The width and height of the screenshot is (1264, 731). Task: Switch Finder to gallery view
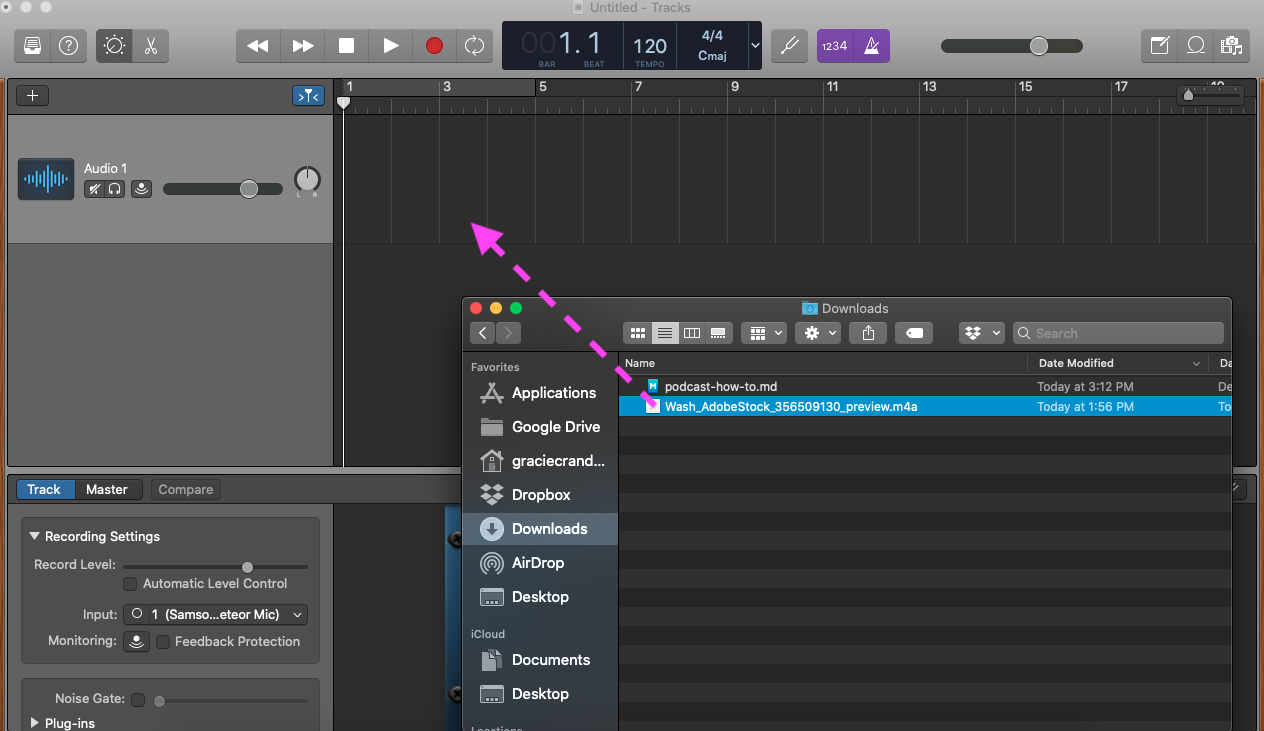coord(717,333)
